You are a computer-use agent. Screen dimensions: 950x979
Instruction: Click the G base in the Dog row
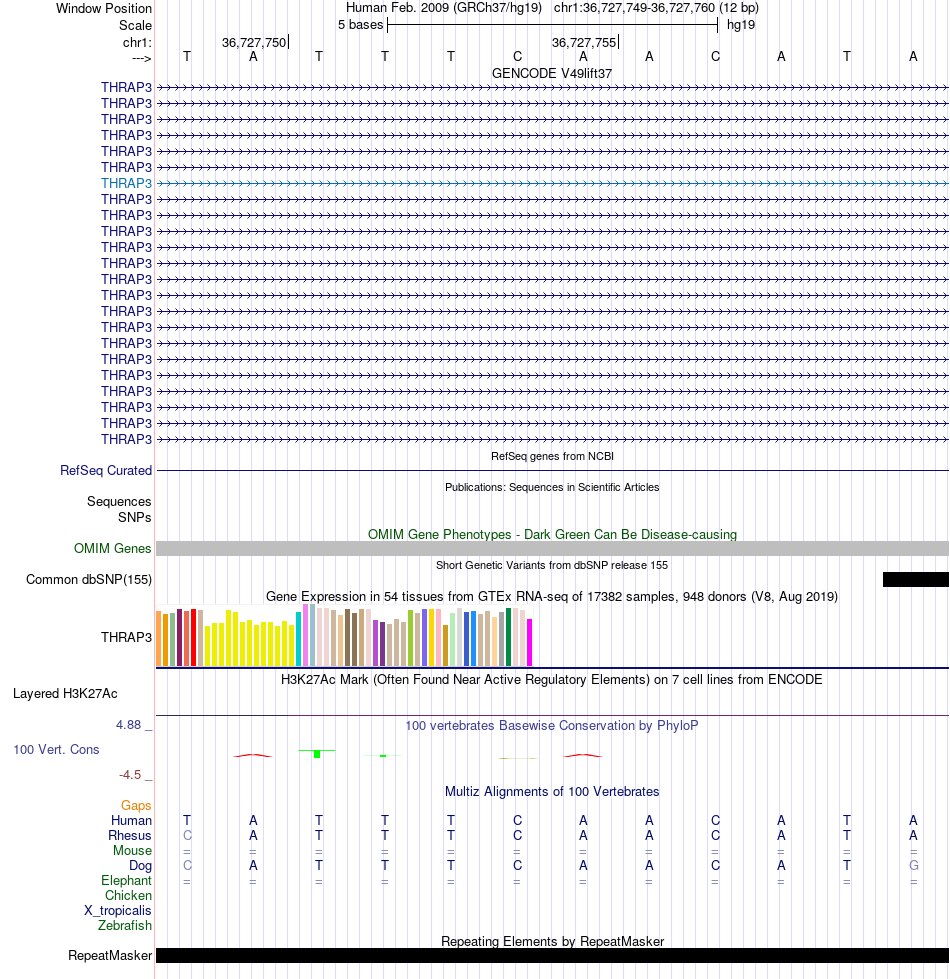913,865
